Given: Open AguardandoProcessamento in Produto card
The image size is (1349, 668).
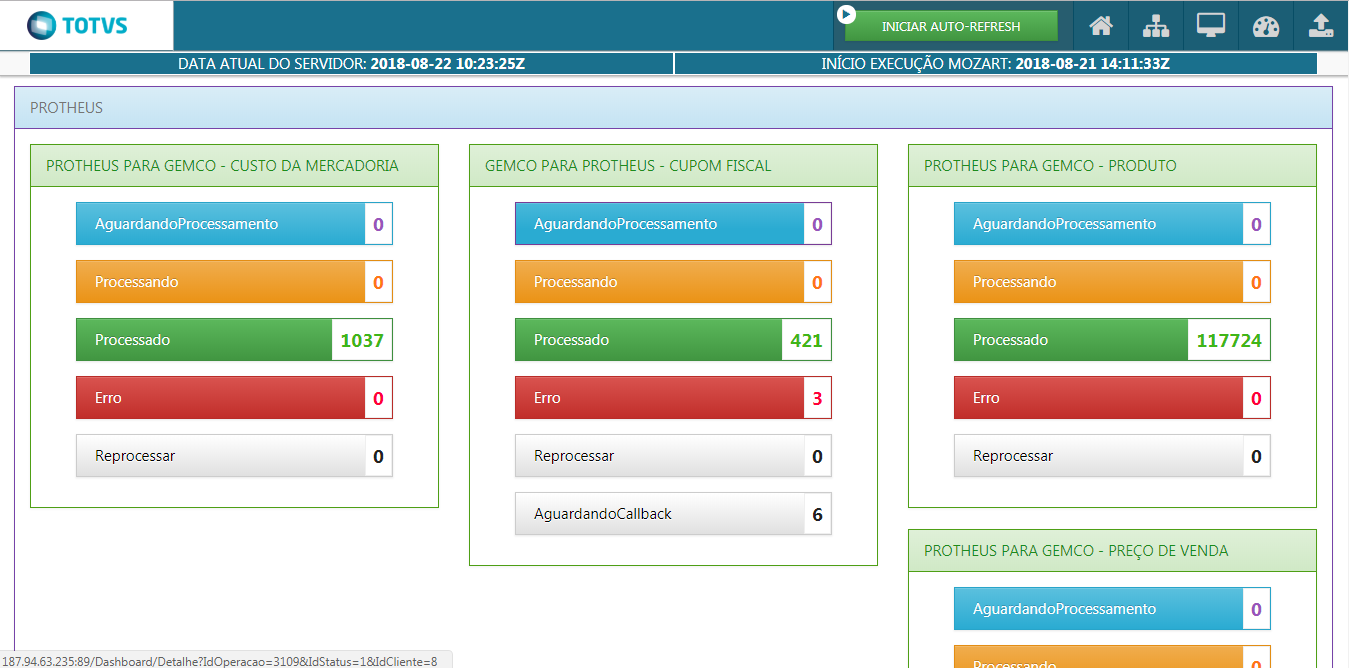Looking at the screenshot, I should [x=1112, y=224].
